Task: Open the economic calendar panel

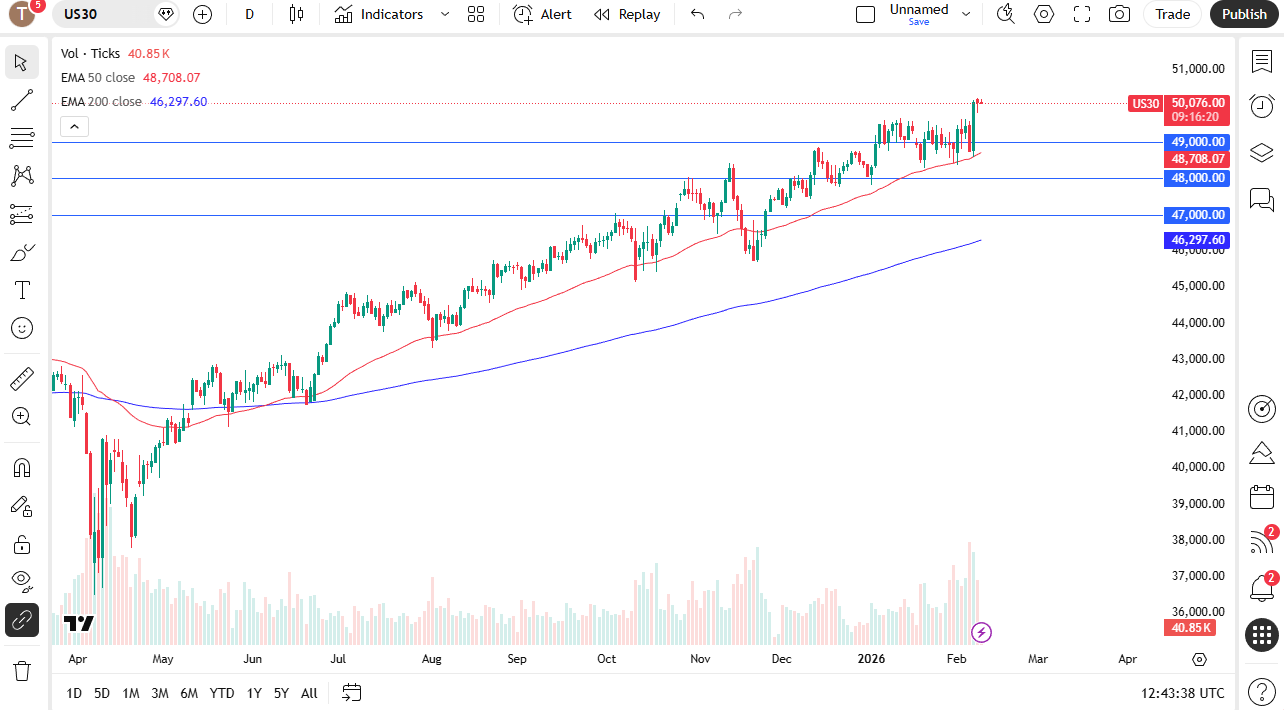Action: click(x=1262, y=497)
